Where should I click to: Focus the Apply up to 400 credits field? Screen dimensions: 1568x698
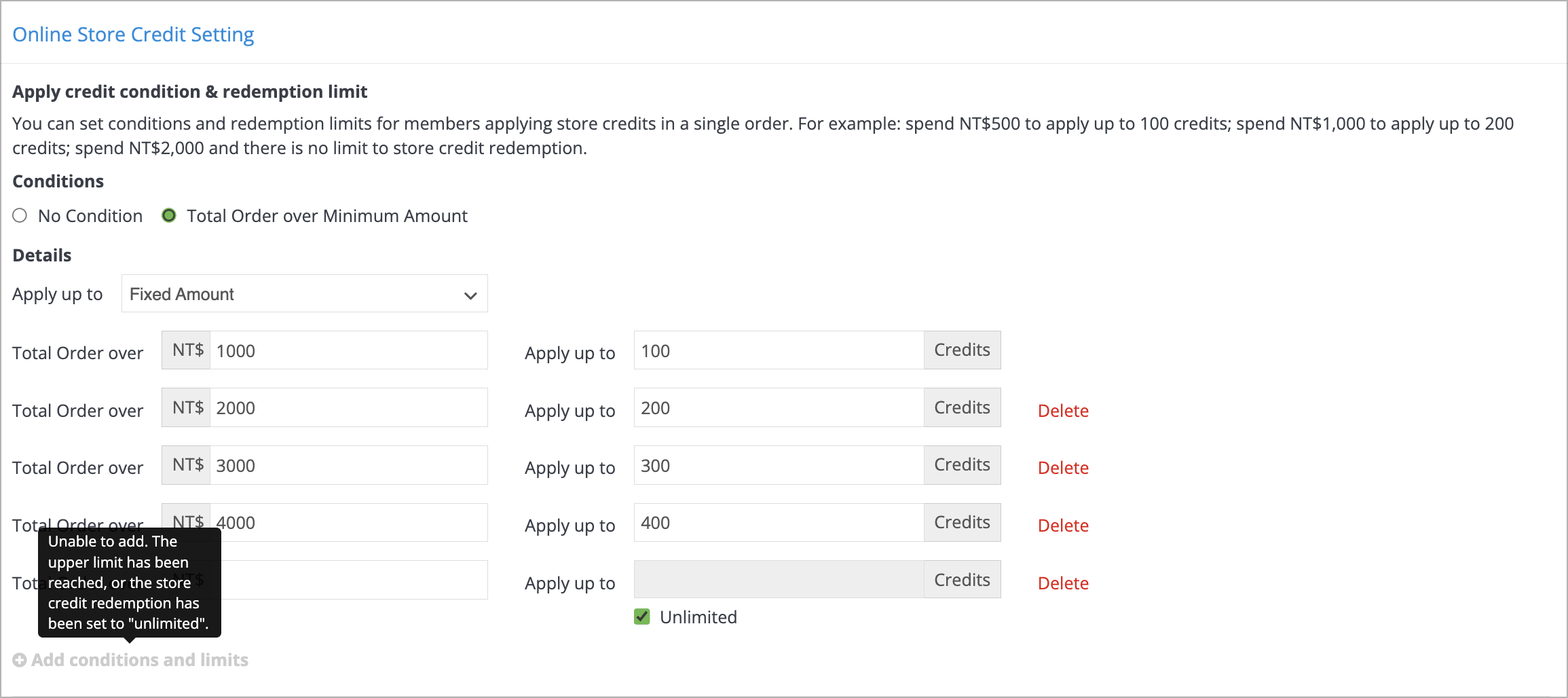[779, 522]
